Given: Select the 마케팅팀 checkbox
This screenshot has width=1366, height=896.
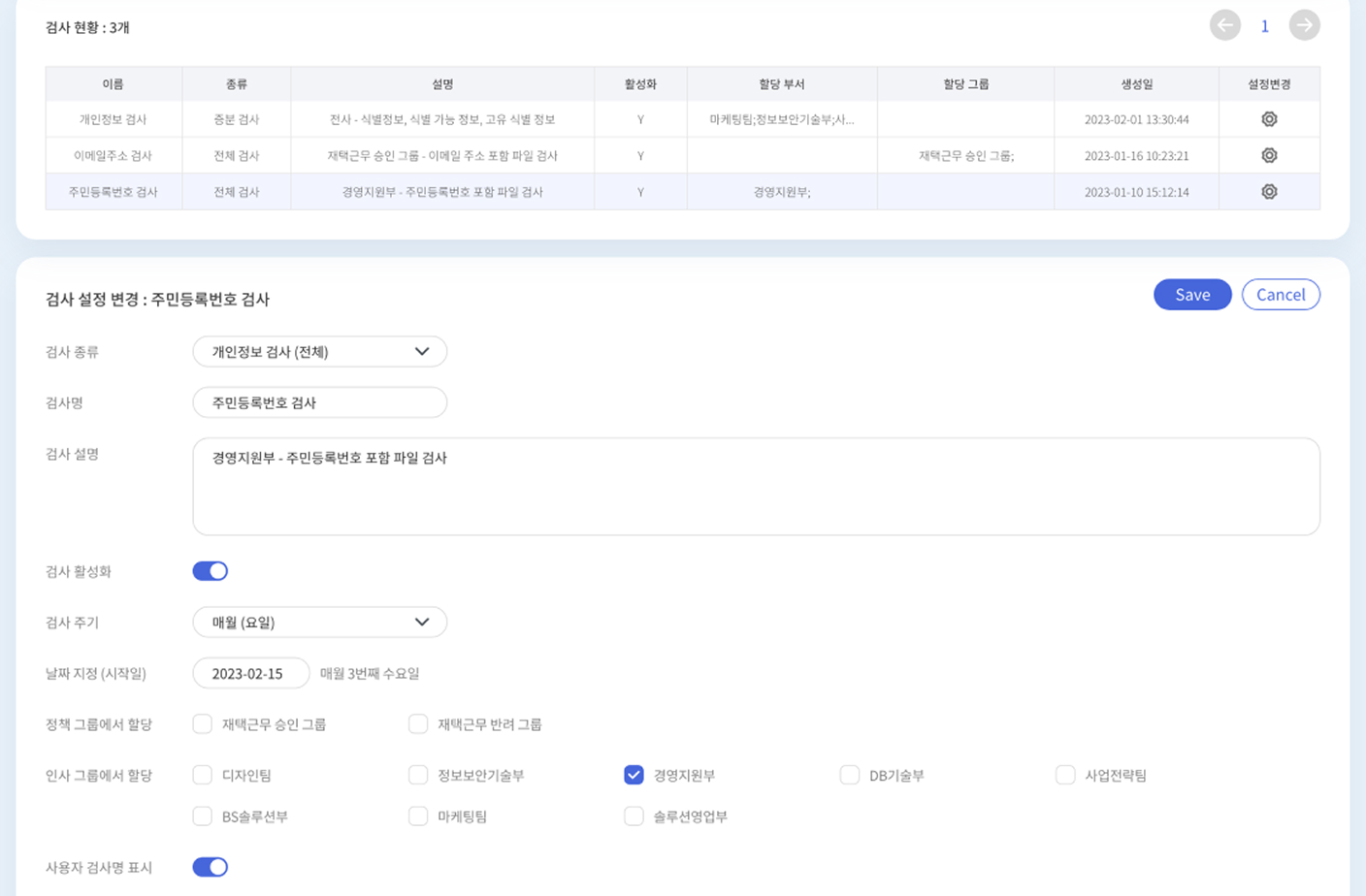Looking at the screenshot, I should 418,816.
